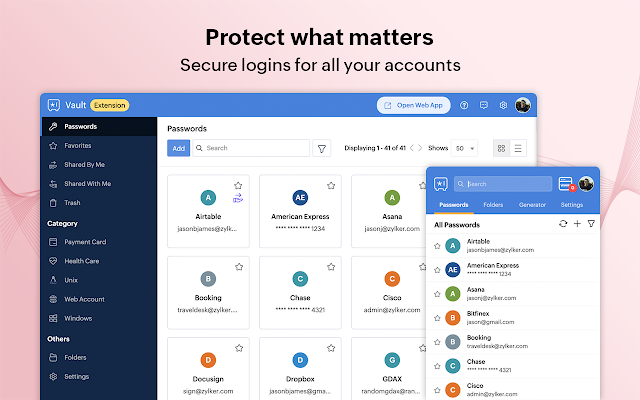The height and width of the screenshot is (400, 640).
Task: Open Settings in the sidebar
Action: click(x=99, y=377)
